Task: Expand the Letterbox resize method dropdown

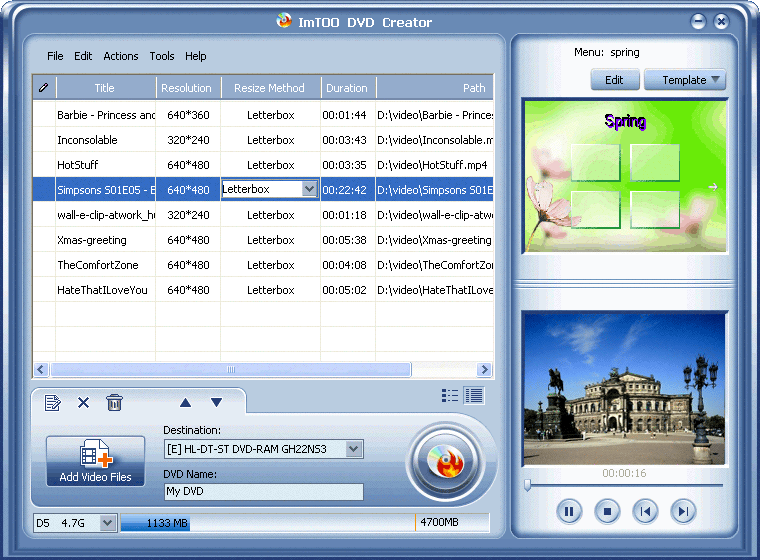Action: (x=309, y=189)
